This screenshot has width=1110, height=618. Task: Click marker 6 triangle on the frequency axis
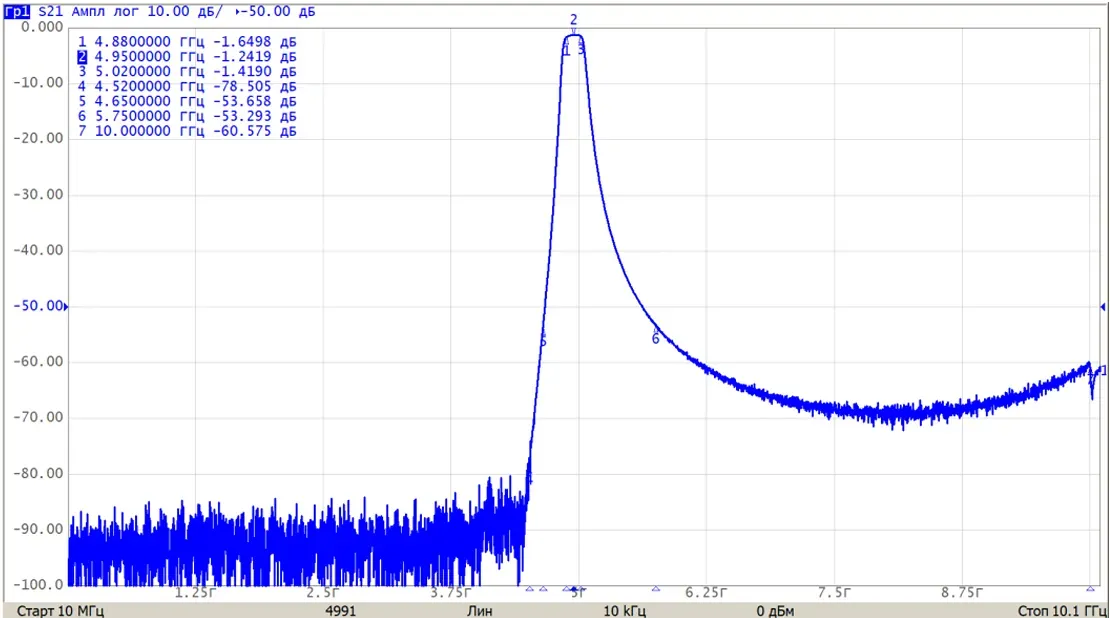656,588
